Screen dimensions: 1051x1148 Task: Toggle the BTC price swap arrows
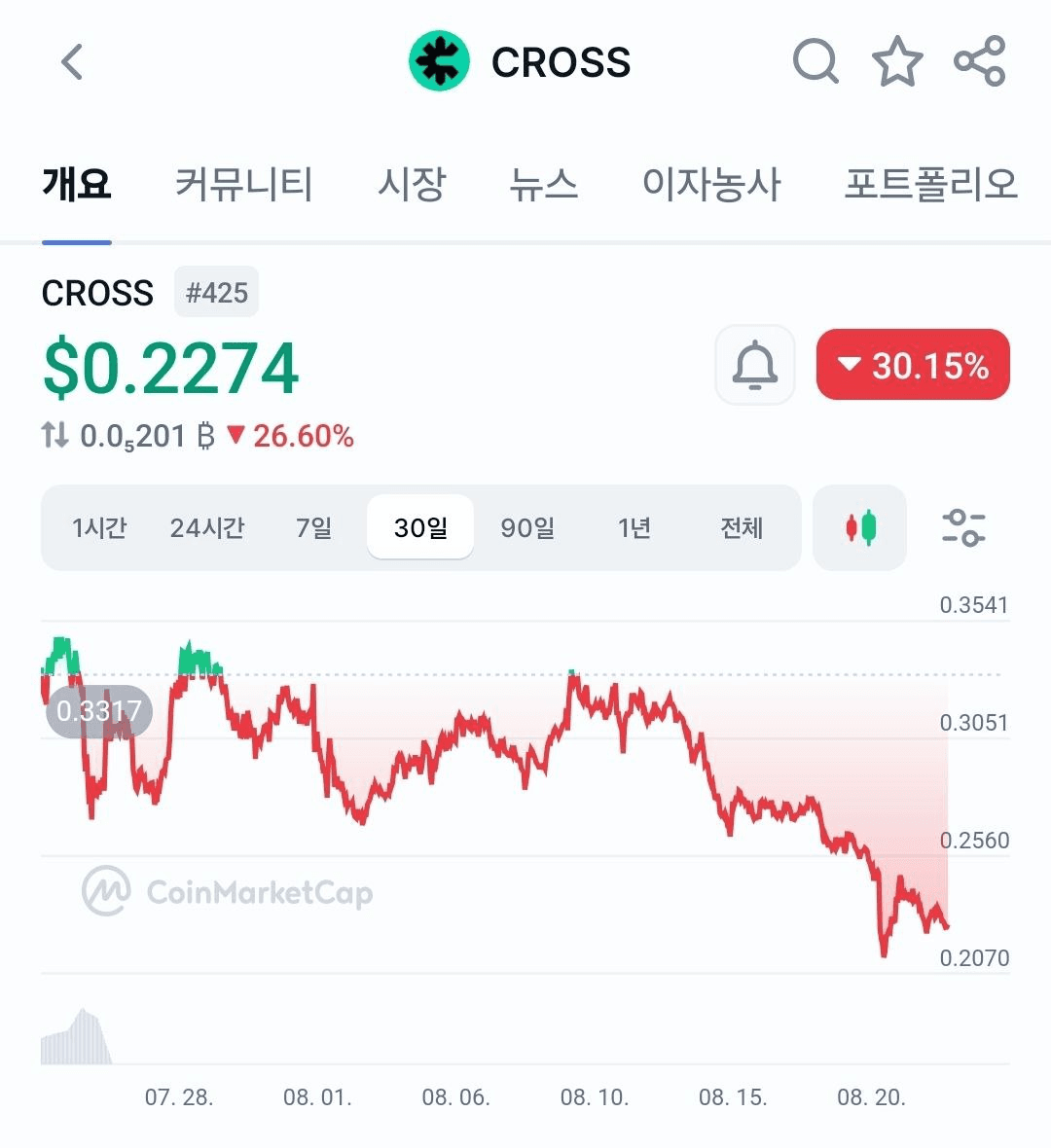(x=54, y=435)
